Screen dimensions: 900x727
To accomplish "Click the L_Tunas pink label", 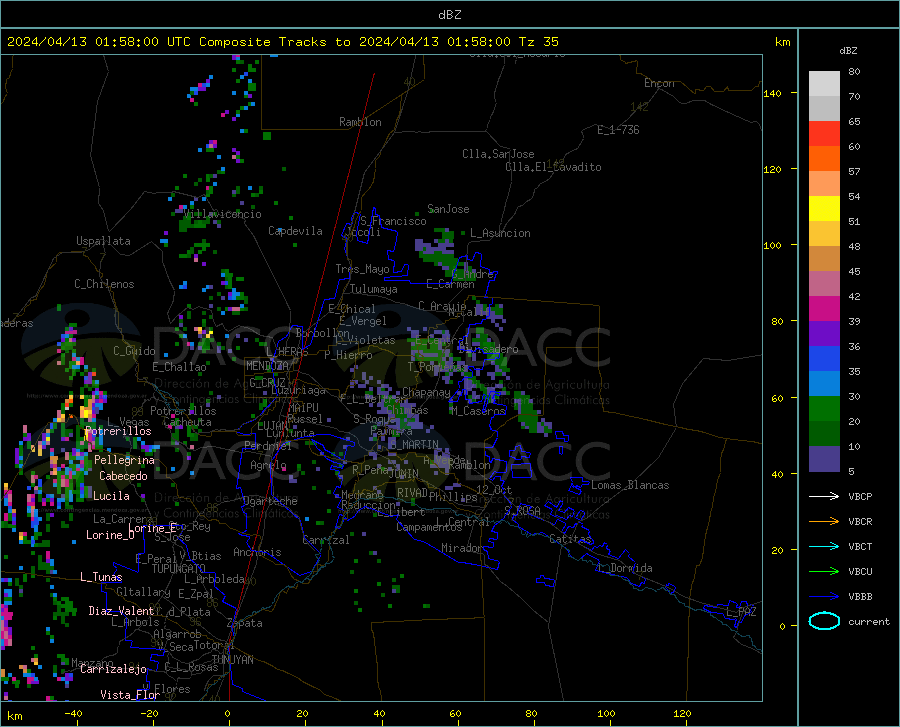I will [101, 577].
